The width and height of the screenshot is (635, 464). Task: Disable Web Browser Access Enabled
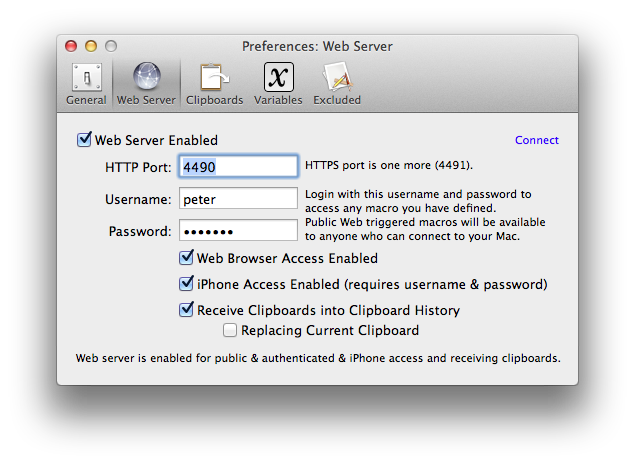[186, 258]
